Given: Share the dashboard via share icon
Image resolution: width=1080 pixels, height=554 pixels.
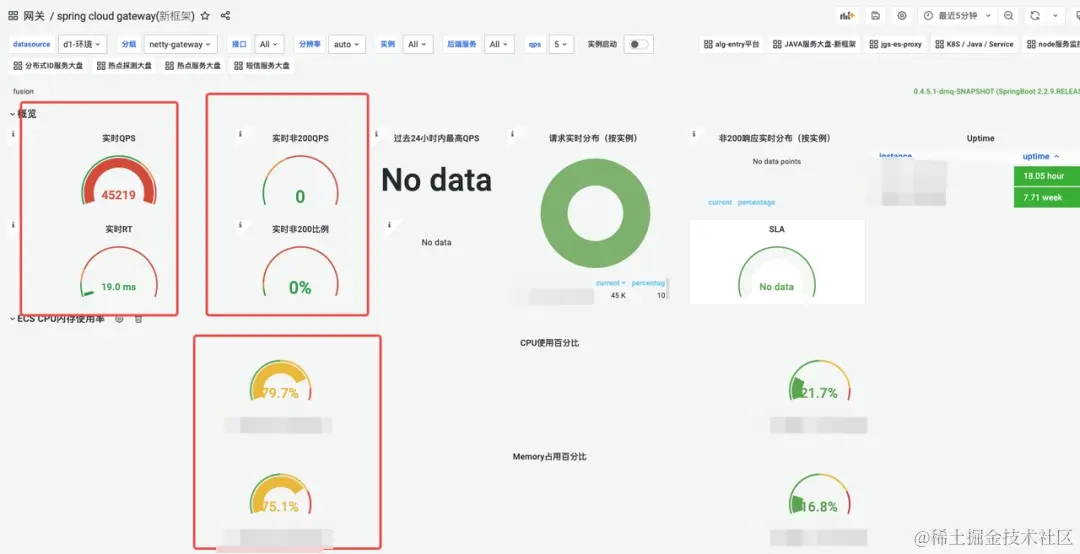Looking at the screenshot, I should pyautogui.click(x=225, y=15).
